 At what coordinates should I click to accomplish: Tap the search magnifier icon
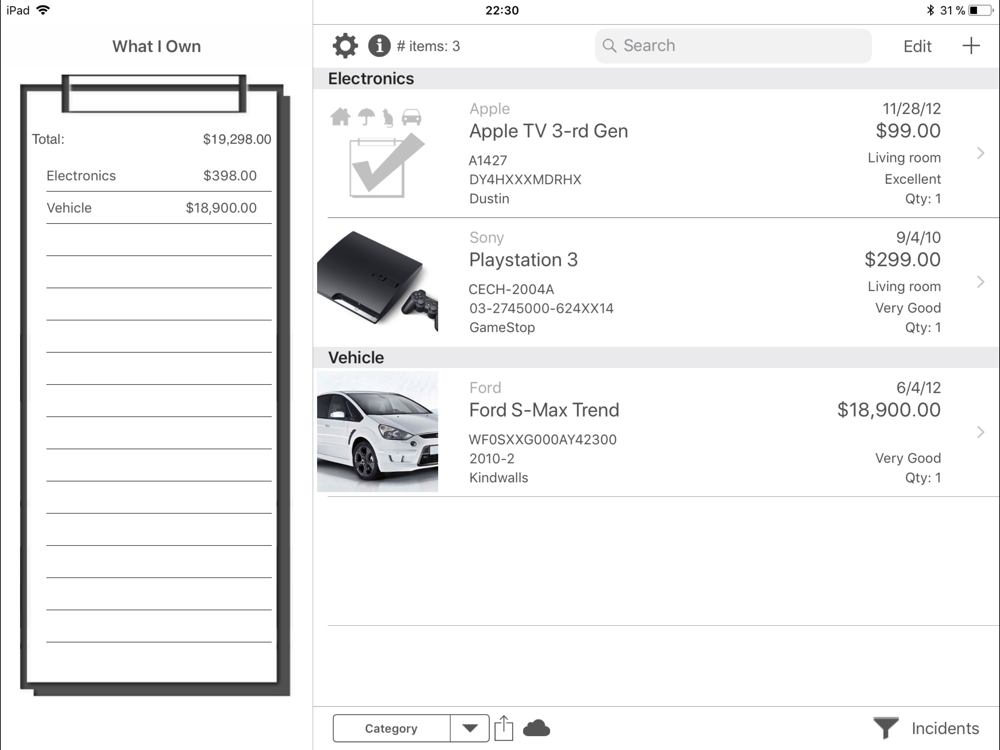[609, 46]
